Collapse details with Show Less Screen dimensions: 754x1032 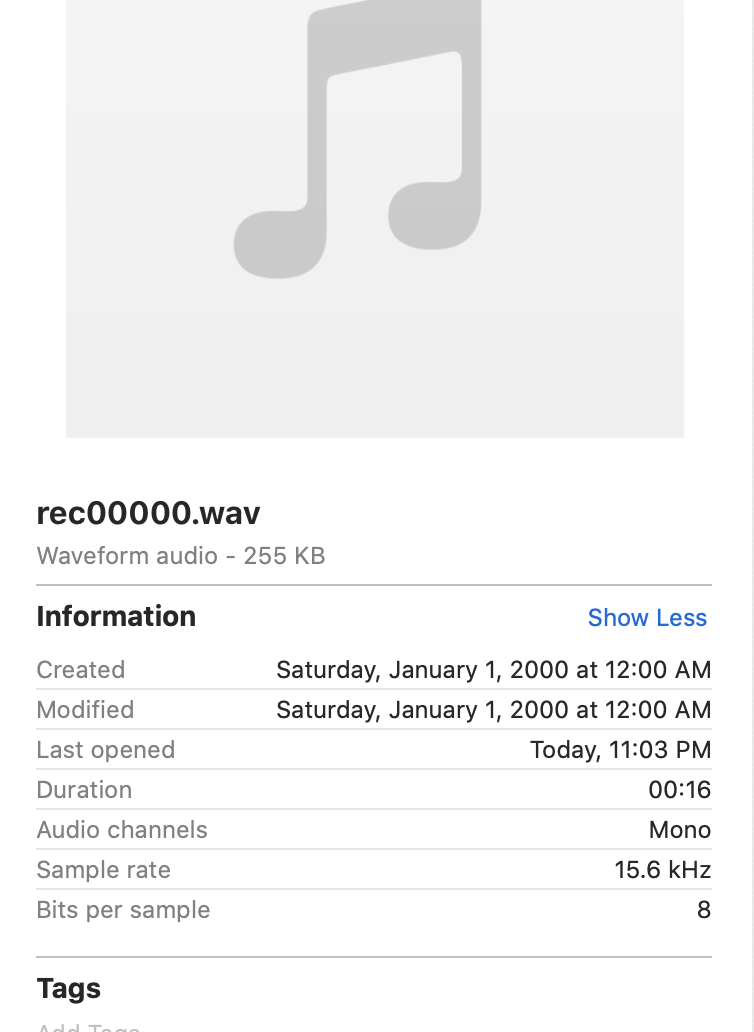point(647,617)
